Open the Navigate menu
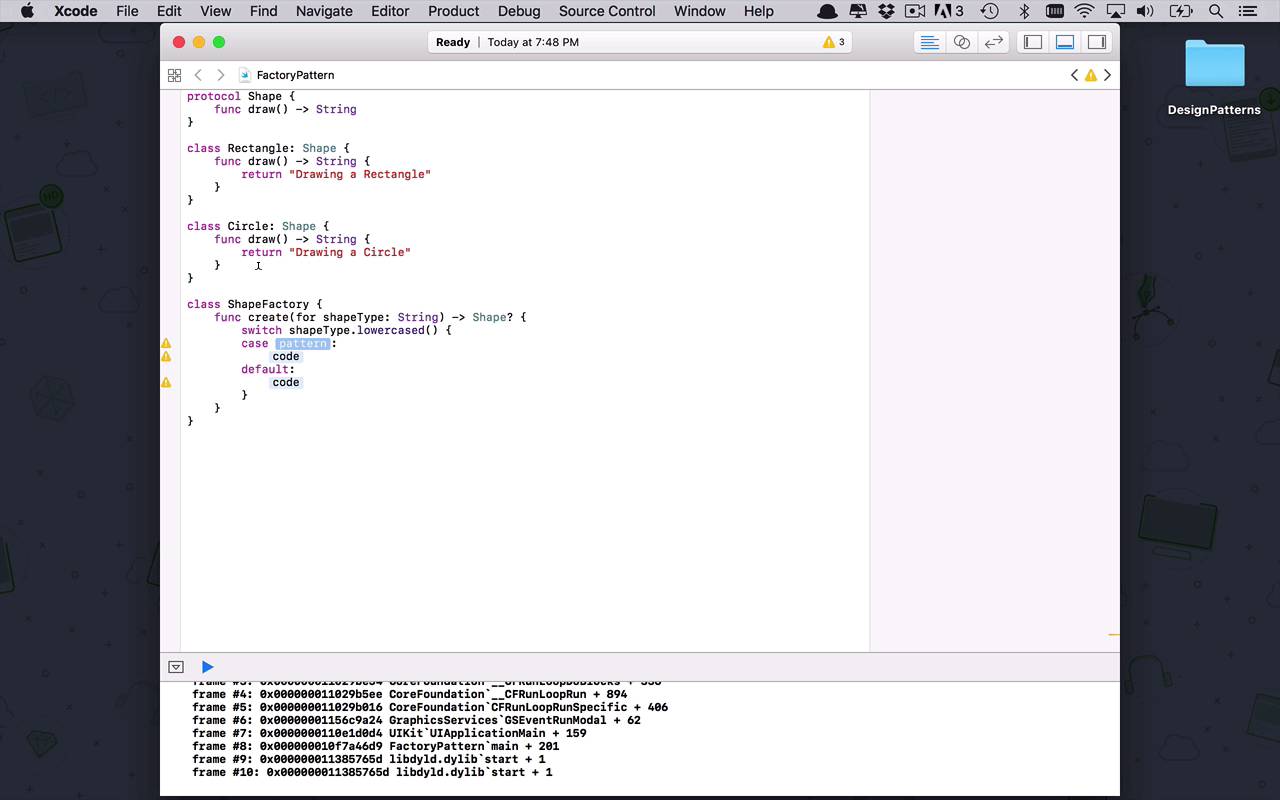 pos(324,11)
